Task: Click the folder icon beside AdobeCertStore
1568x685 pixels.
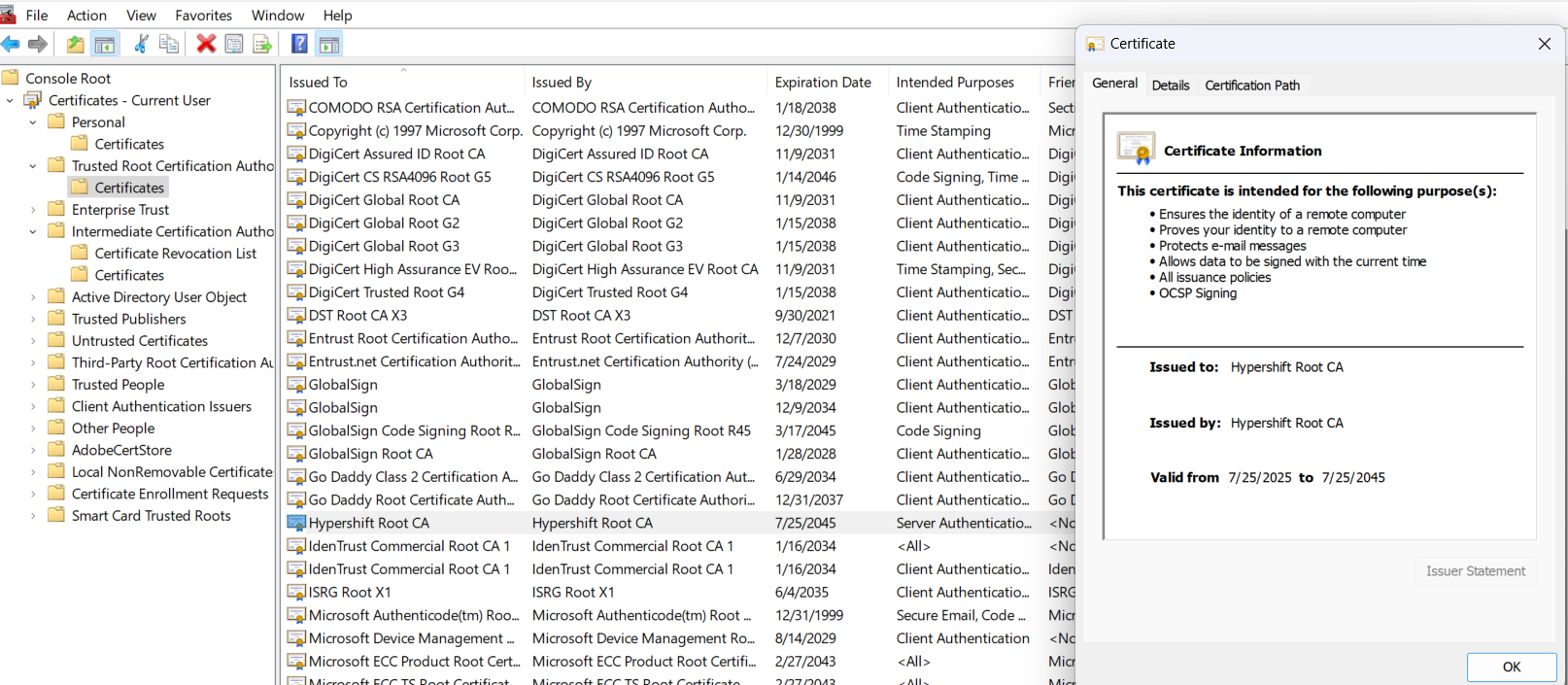Action: click(56, 450)
